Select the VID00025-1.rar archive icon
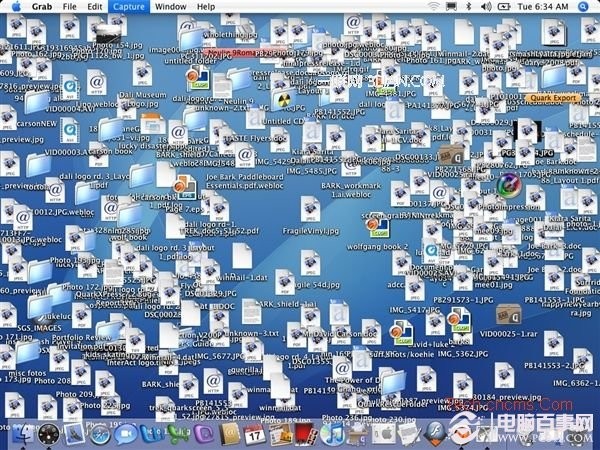Viewport: 600px width, 450px height. pyautogui.click(x=509, y=313)
